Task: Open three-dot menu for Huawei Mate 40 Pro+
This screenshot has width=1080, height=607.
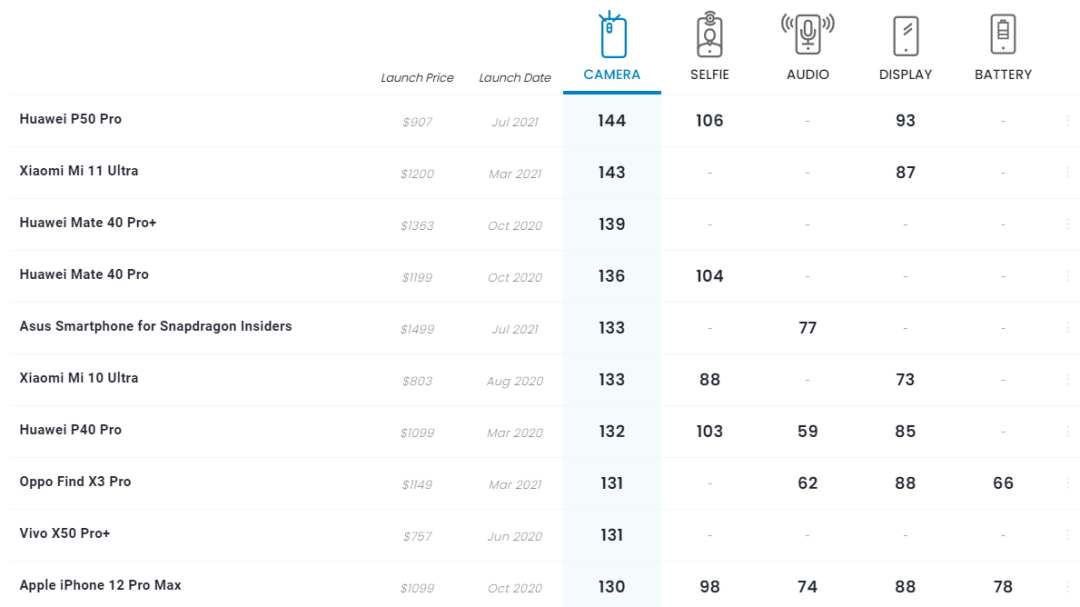Action: coord(1067,225)
